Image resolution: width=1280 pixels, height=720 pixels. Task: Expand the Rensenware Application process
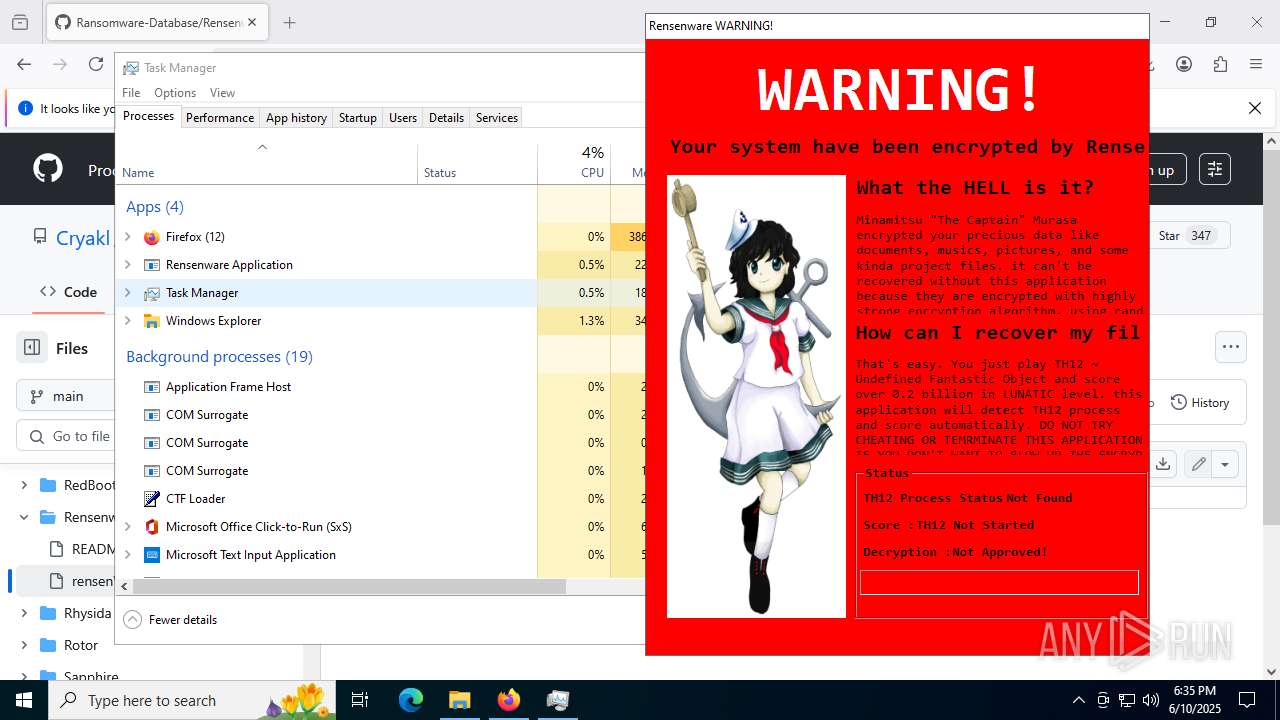tap(127, 265)
